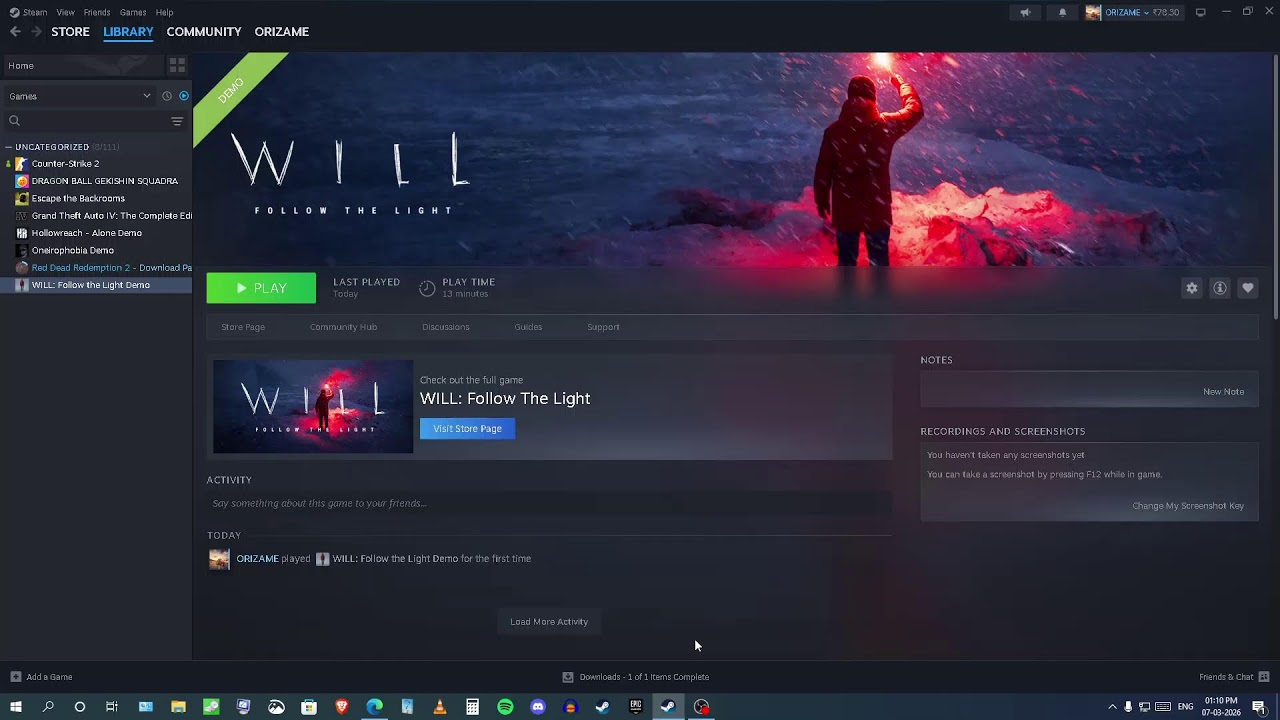Select Oneirophobia Demo in list
The height and width of the screenshot is (720, 1280).
[72, 250]
